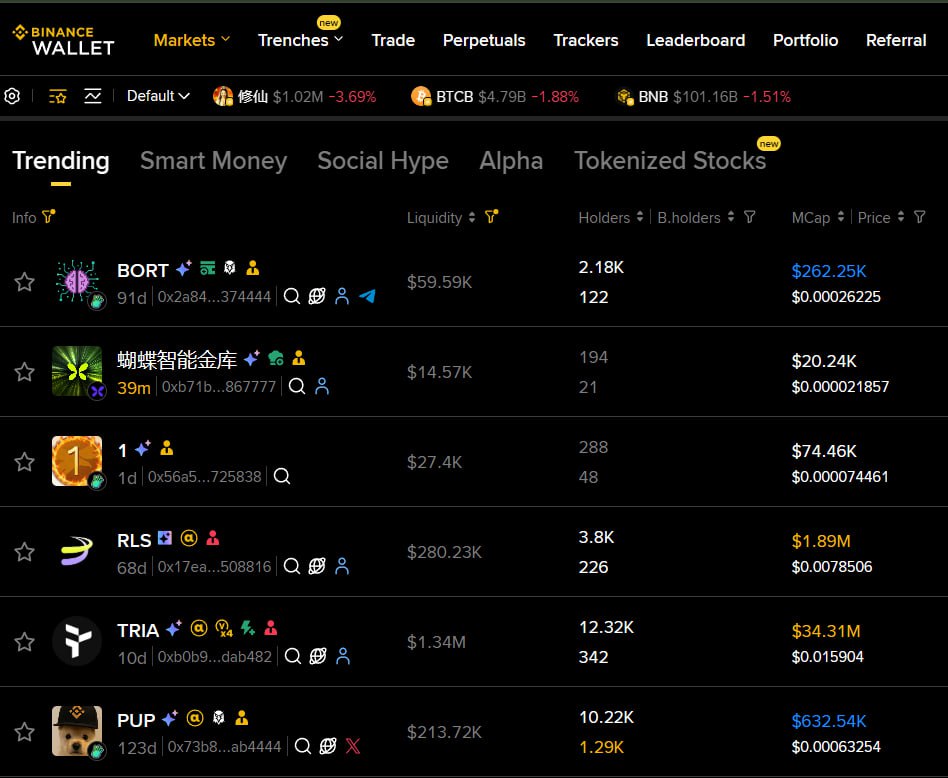Open the website globe icon on the TRIA row
The image size is (948, 778).
point(317,656)
